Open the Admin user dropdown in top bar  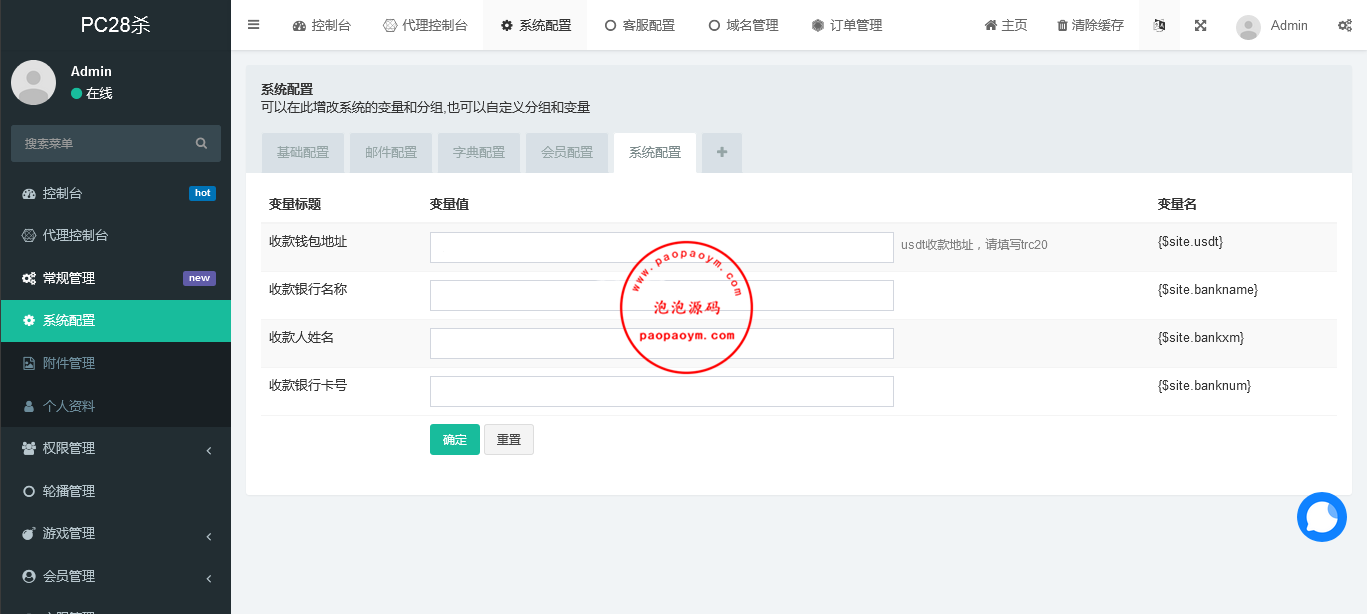[x=1272, y=25]
